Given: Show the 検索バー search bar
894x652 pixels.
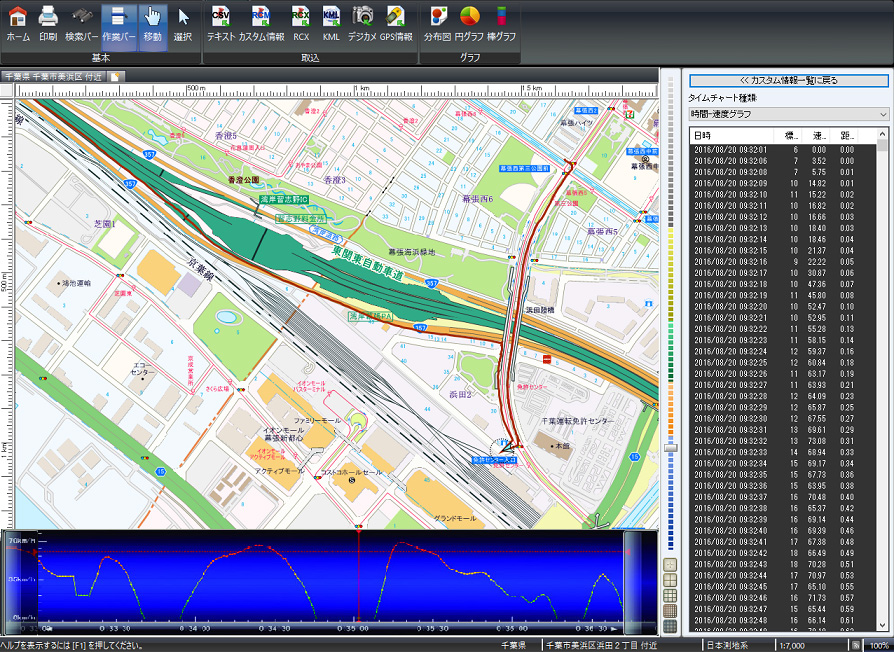Looking at the screenshot, I should [82, 25].
